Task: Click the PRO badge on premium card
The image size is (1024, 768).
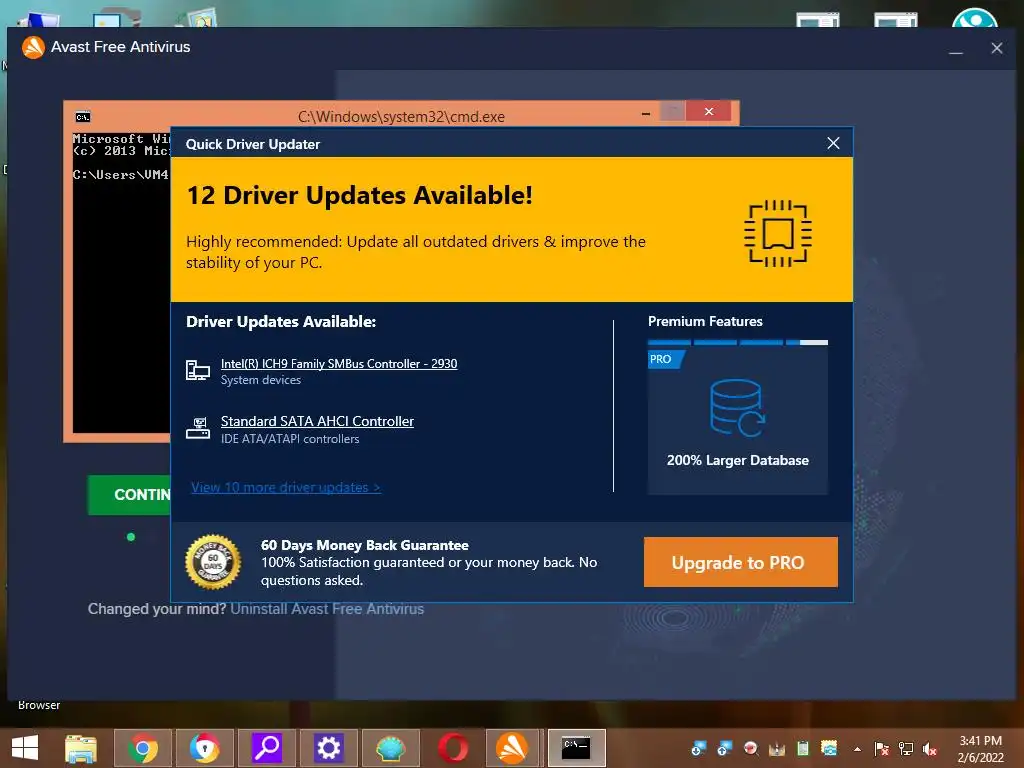Action: click(x=665, y=359)
